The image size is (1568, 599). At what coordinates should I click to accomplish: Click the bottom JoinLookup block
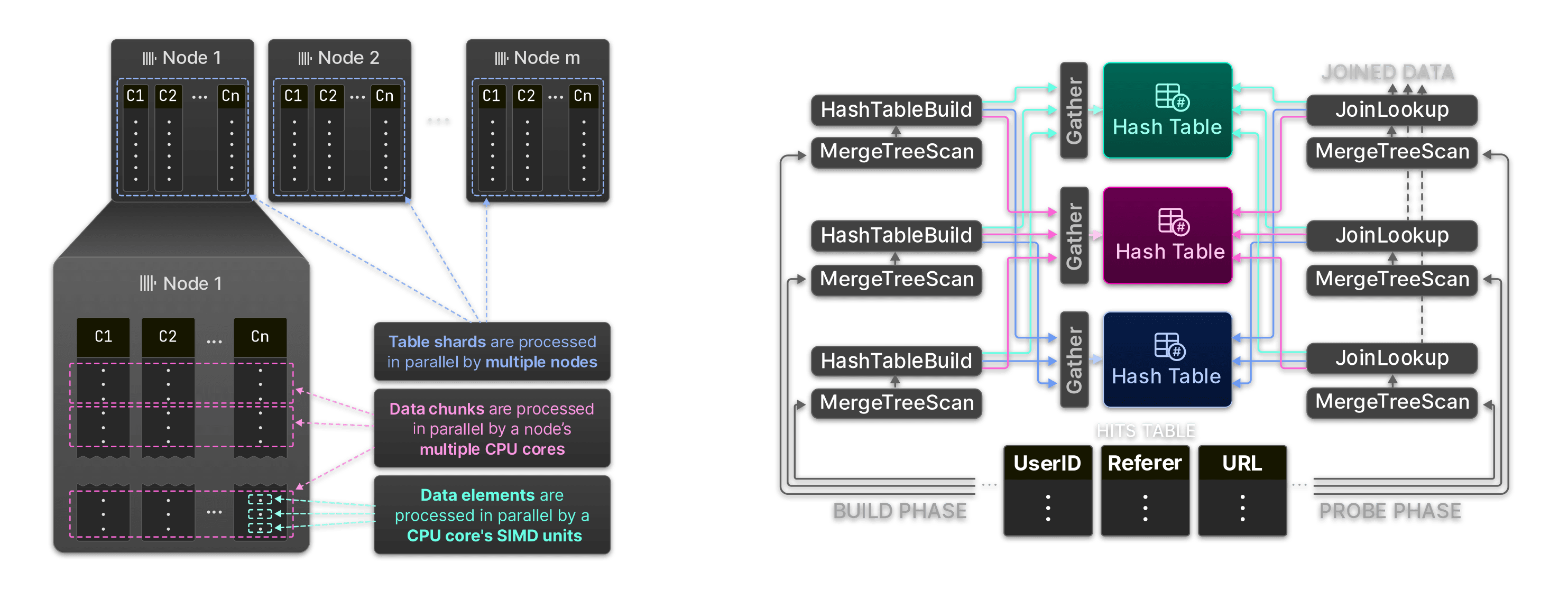(x=1391, y=358)
